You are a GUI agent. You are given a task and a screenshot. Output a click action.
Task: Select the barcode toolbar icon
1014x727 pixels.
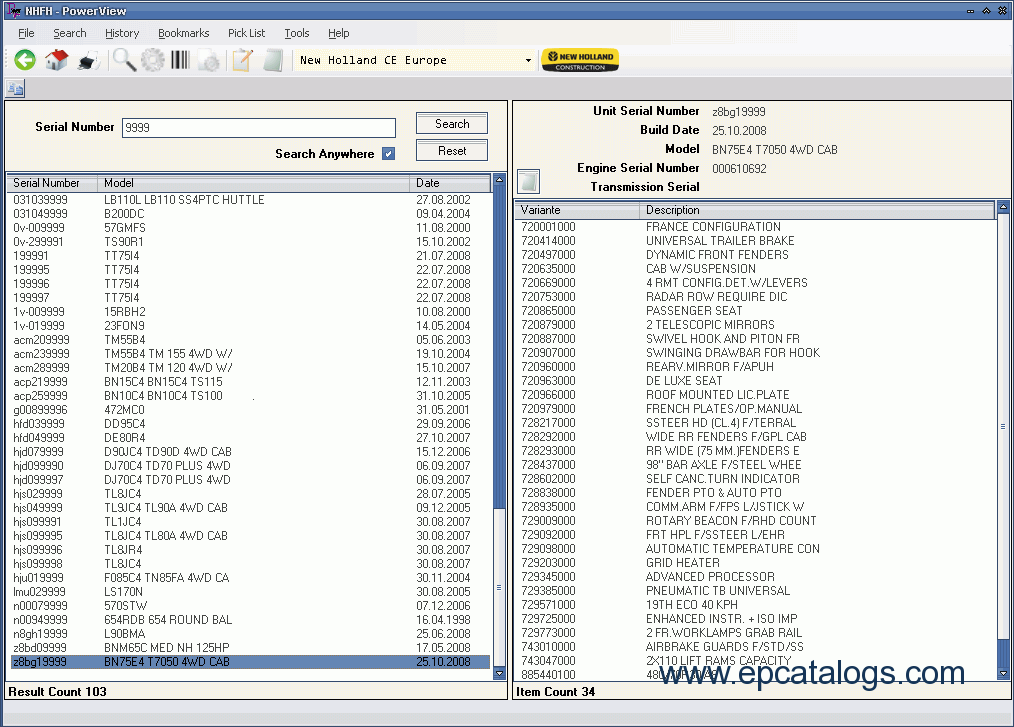[180, 60]
